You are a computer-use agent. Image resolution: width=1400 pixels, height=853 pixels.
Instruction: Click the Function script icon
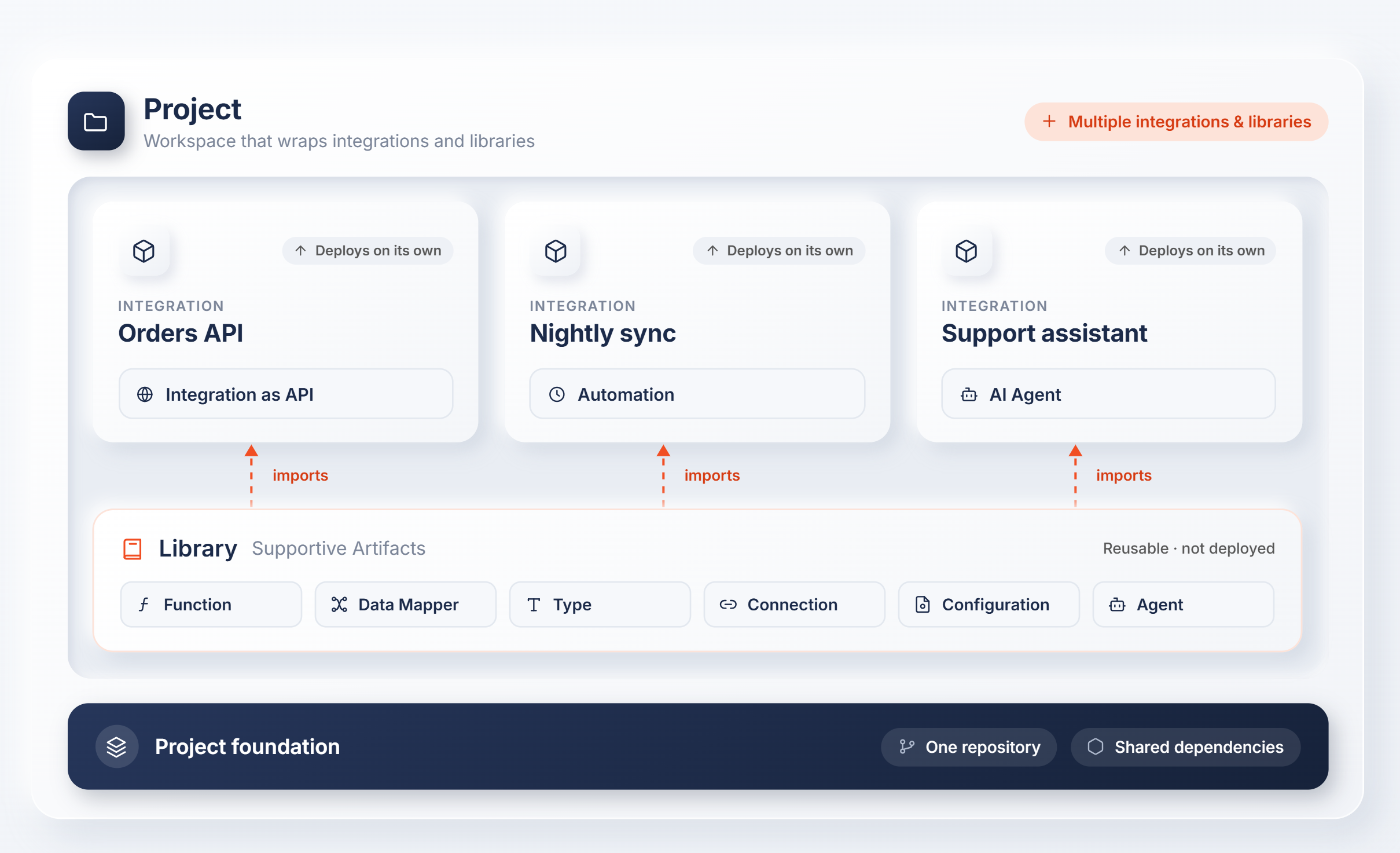(144, 605)
